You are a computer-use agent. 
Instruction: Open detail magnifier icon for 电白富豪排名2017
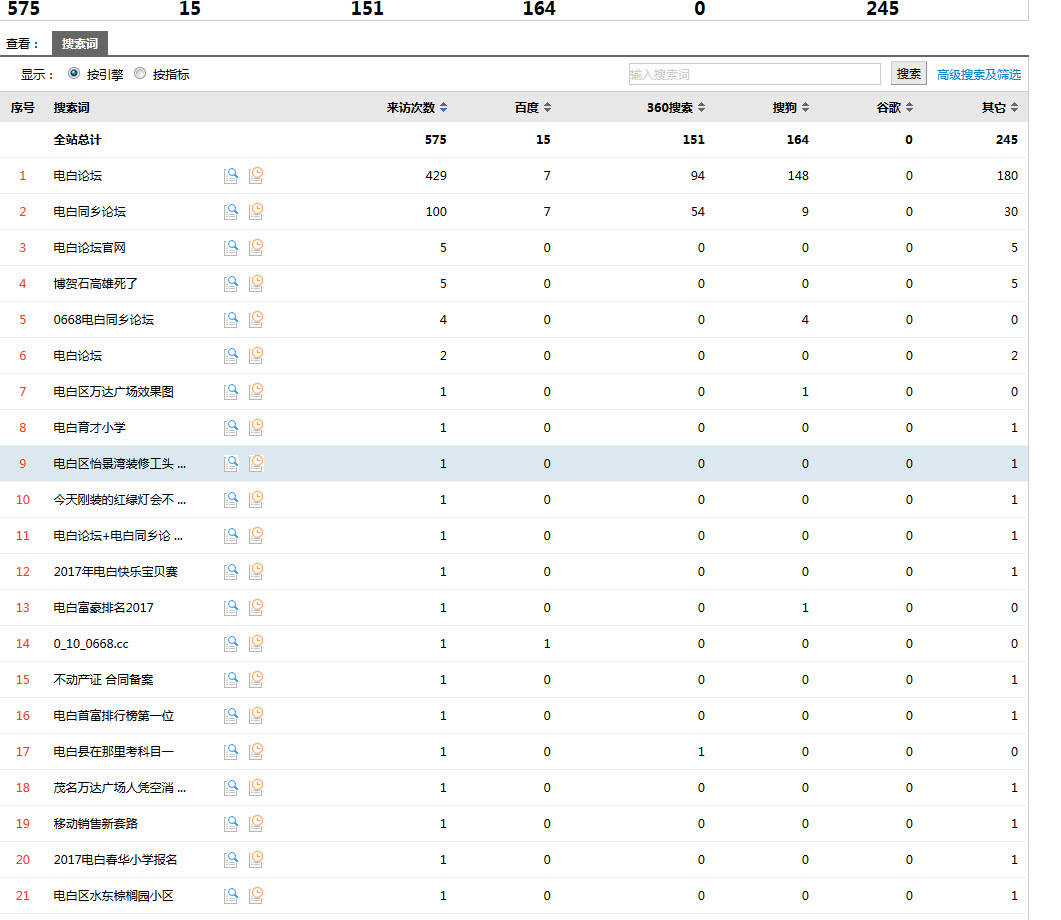pos(231,608)
